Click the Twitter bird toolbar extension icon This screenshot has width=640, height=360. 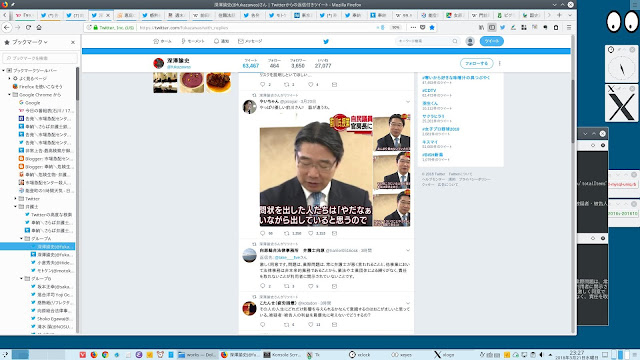(502, 27)
